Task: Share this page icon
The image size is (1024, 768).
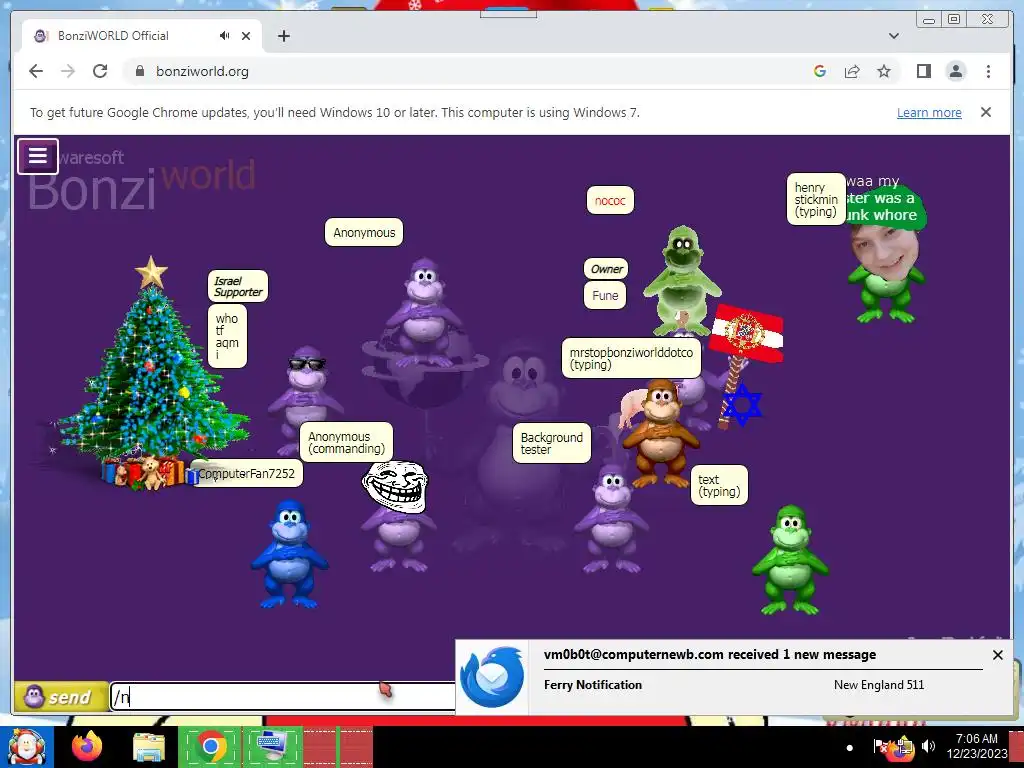Action: 852,71
